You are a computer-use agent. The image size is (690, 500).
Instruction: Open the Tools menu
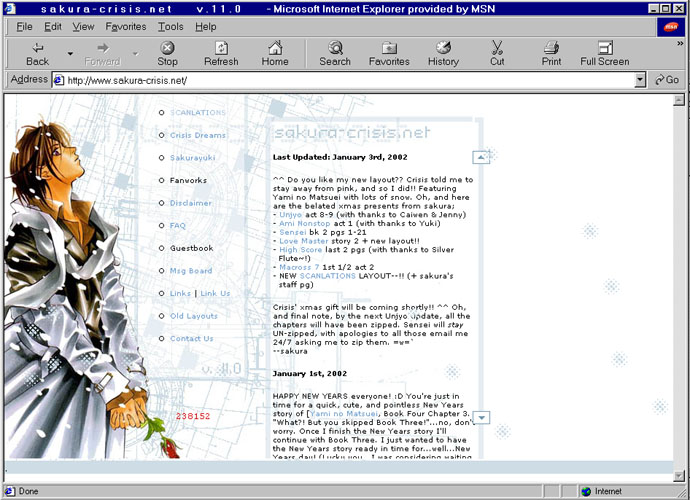[171, 27]
